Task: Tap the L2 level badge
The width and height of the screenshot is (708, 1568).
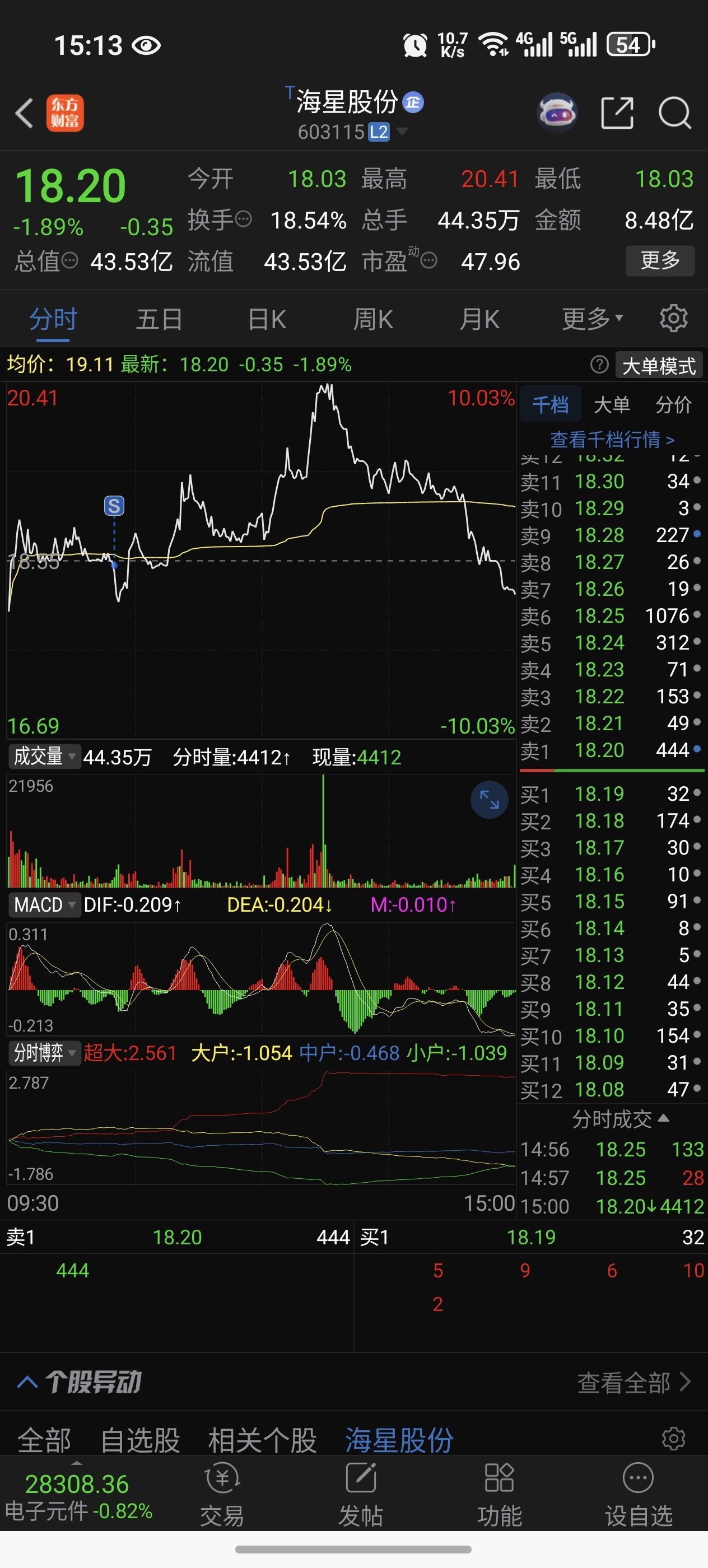Action: [x=379, y=132]
